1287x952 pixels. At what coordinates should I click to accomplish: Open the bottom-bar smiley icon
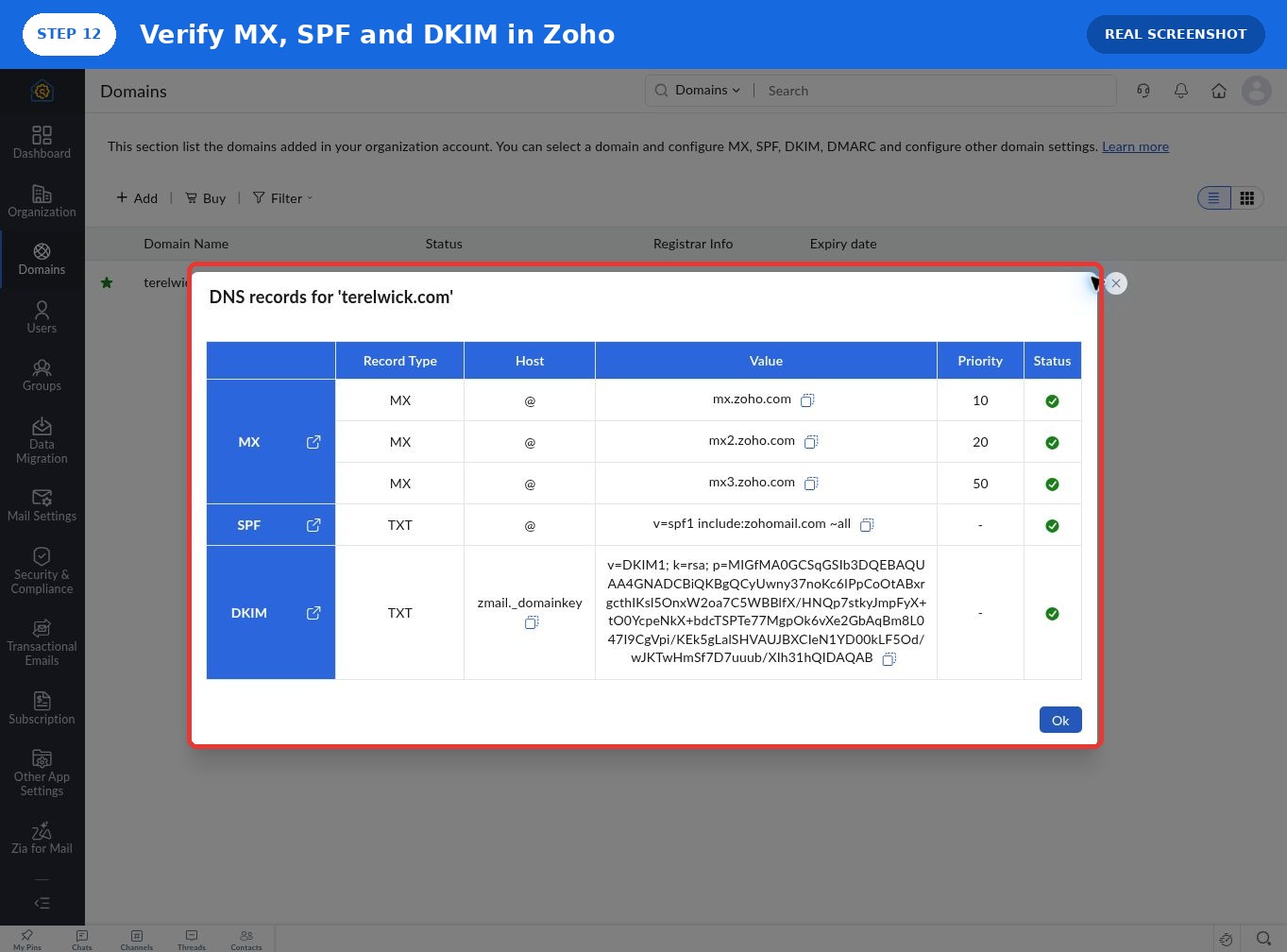(1226, 939)
